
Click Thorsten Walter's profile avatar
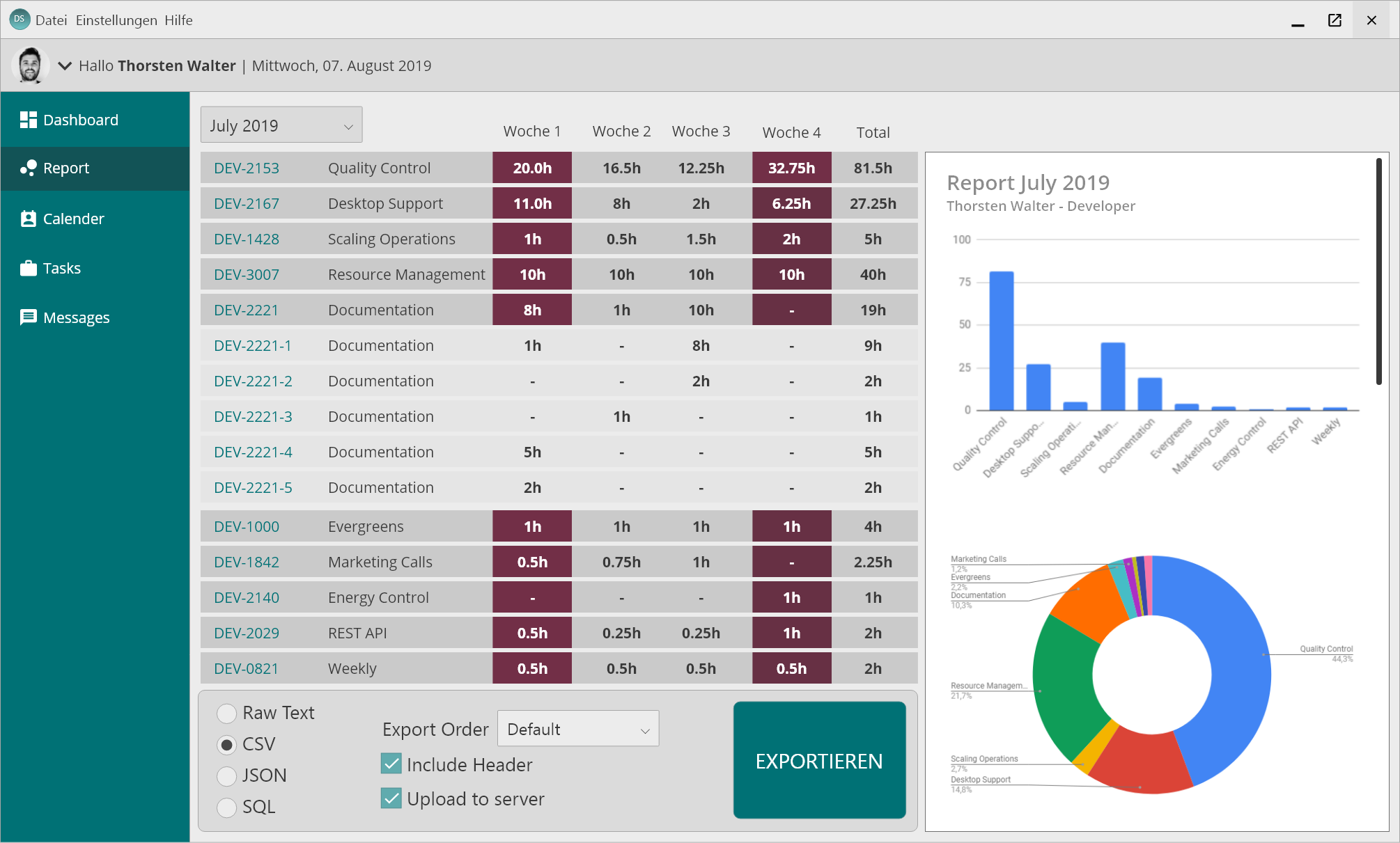tap(30, 65)
